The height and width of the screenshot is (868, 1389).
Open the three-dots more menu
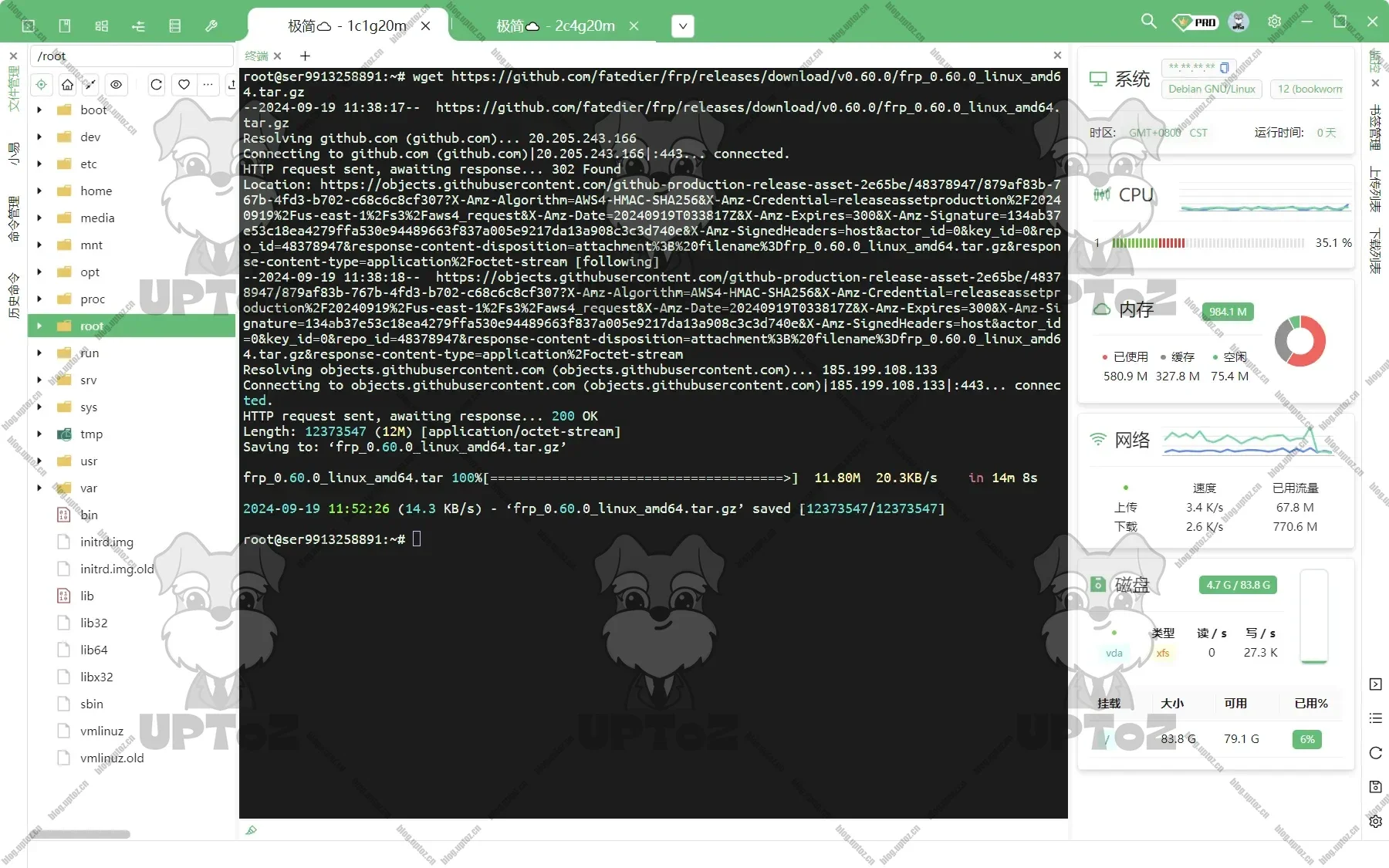point(208,84)
